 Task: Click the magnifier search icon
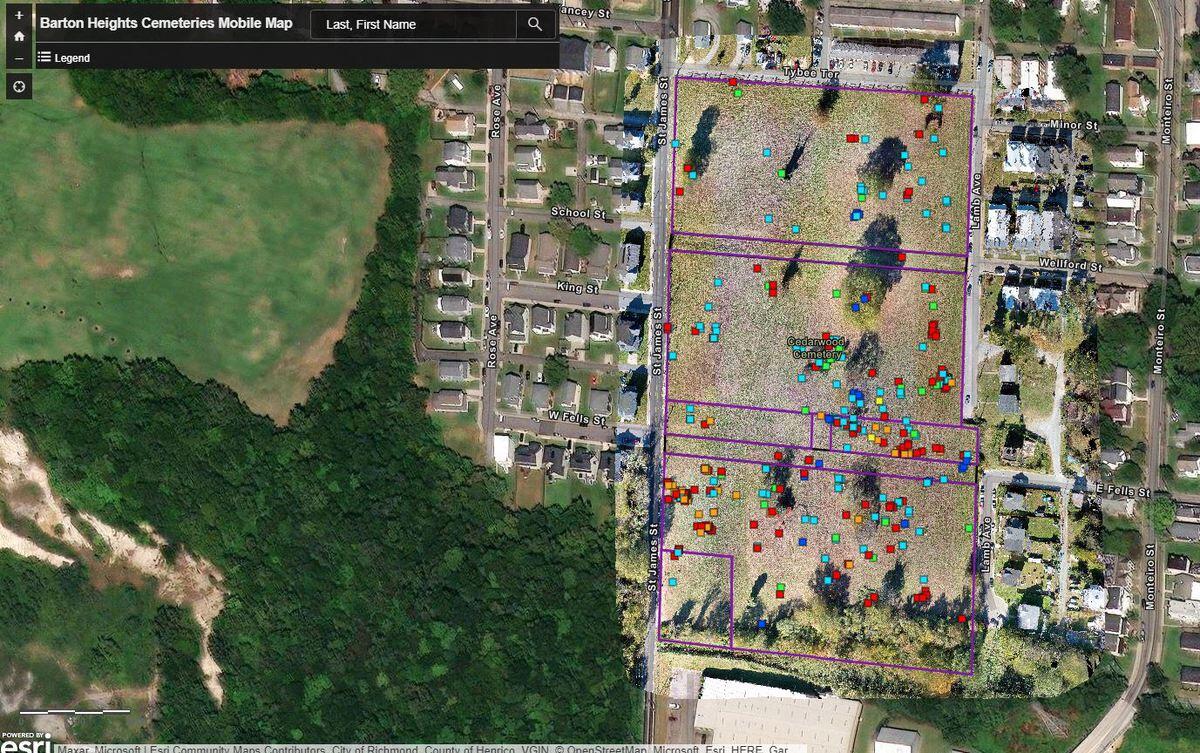[535, 24]
